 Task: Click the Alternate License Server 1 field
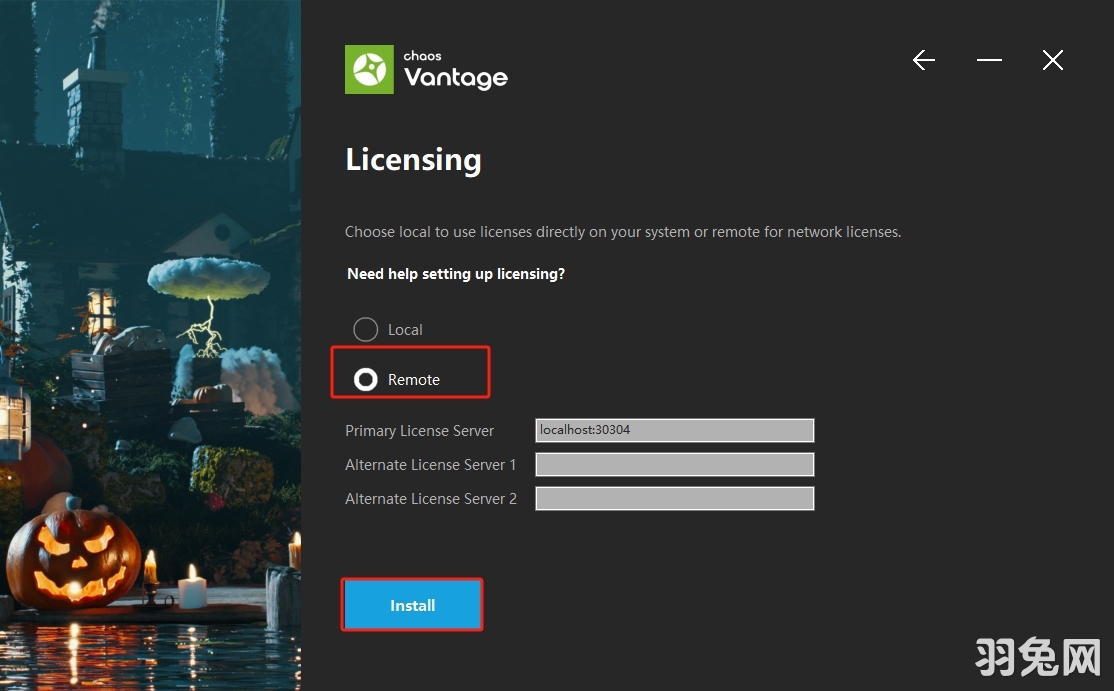click(x=674, y=464)
